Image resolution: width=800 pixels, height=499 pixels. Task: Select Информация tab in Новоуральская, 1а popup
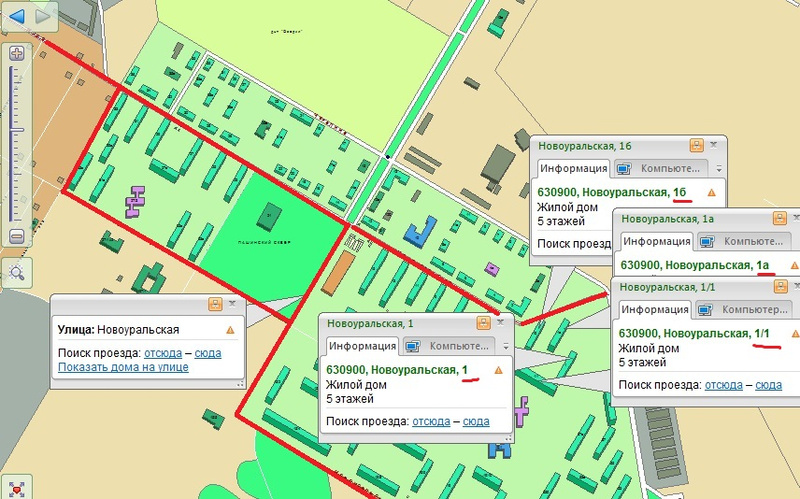click(x=657, y=241)
